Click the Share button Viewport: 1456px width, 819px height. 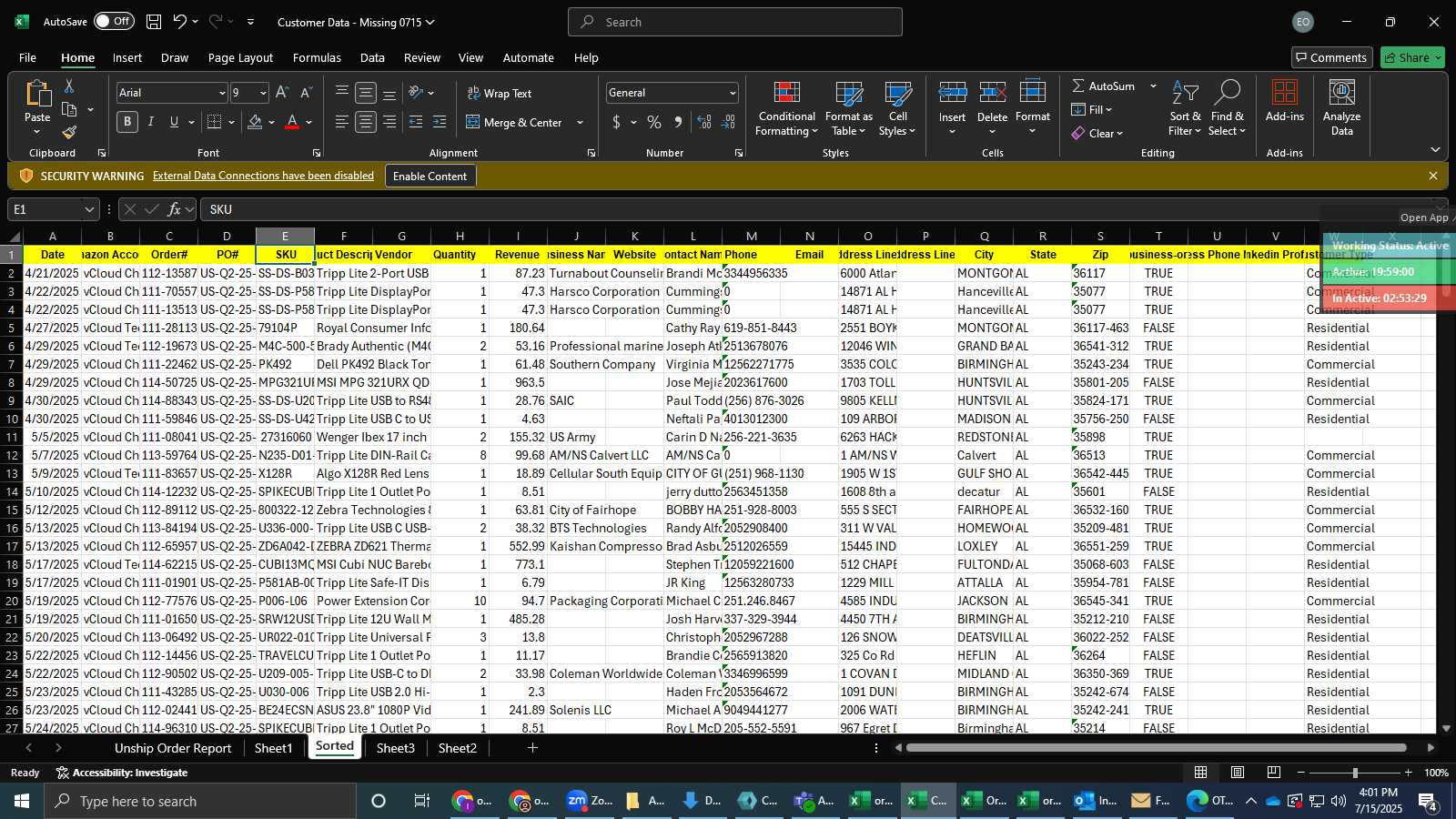pyautogui.click(x=1412, y=57)
